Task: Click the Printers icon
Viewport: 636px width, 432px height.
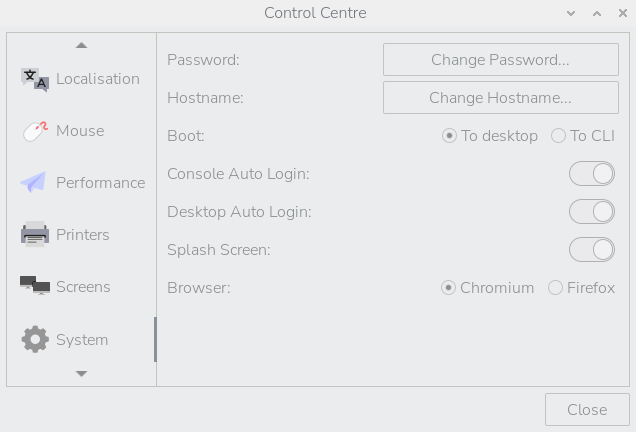Action: point(35,235)
